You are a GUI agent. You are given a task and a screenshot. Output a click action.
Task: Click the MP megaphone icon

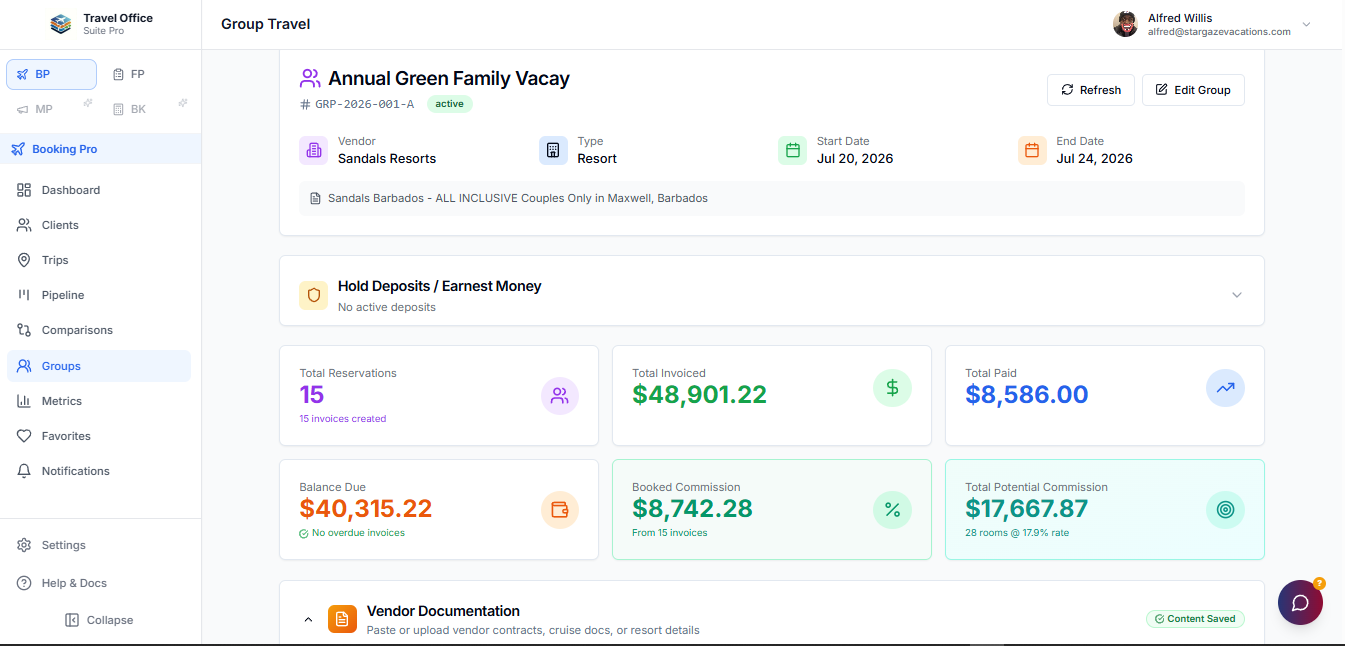pyautogui.click(x=20, y=108)
